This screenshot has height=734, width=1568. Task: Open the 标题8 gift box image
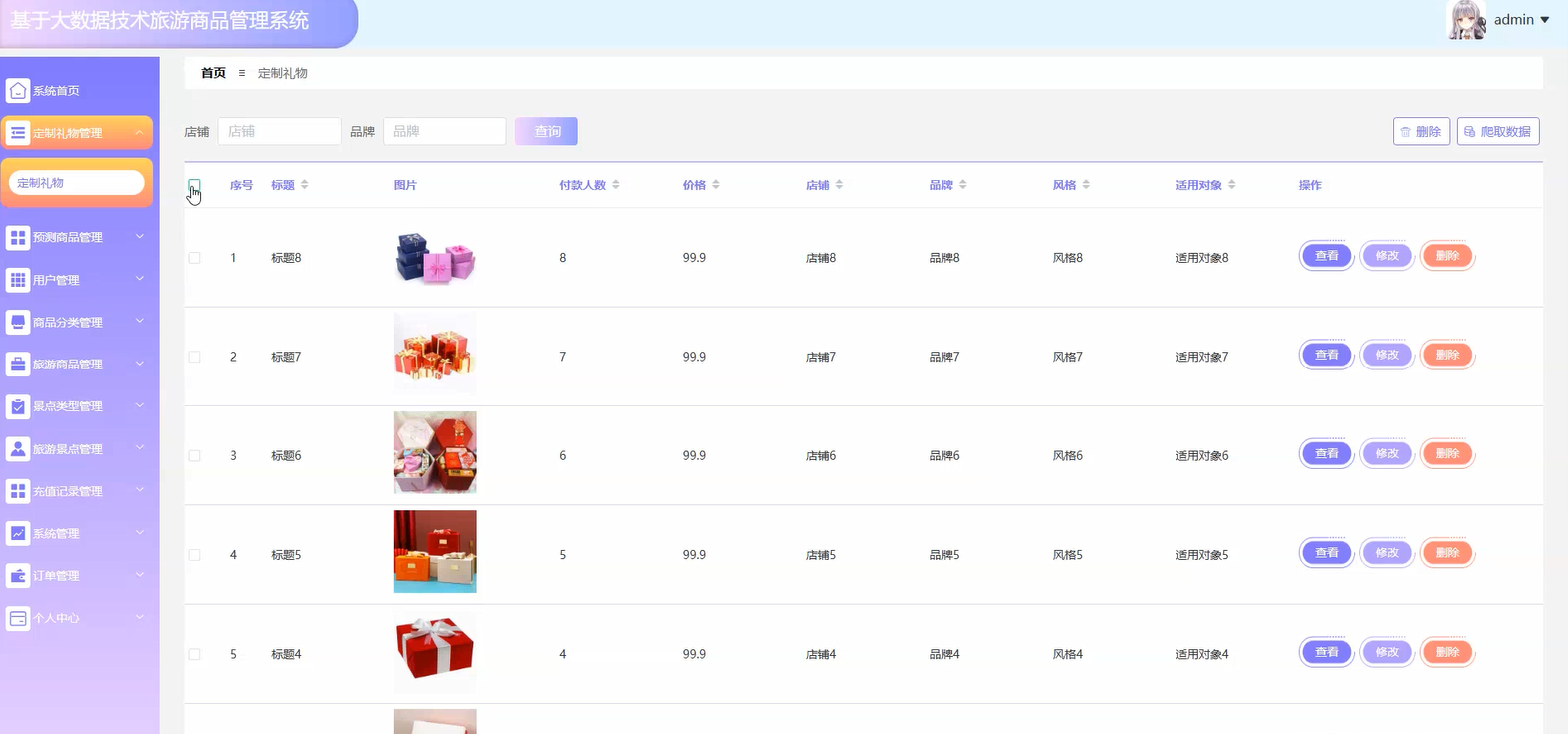pyautogui.click(x=435, y=258)
